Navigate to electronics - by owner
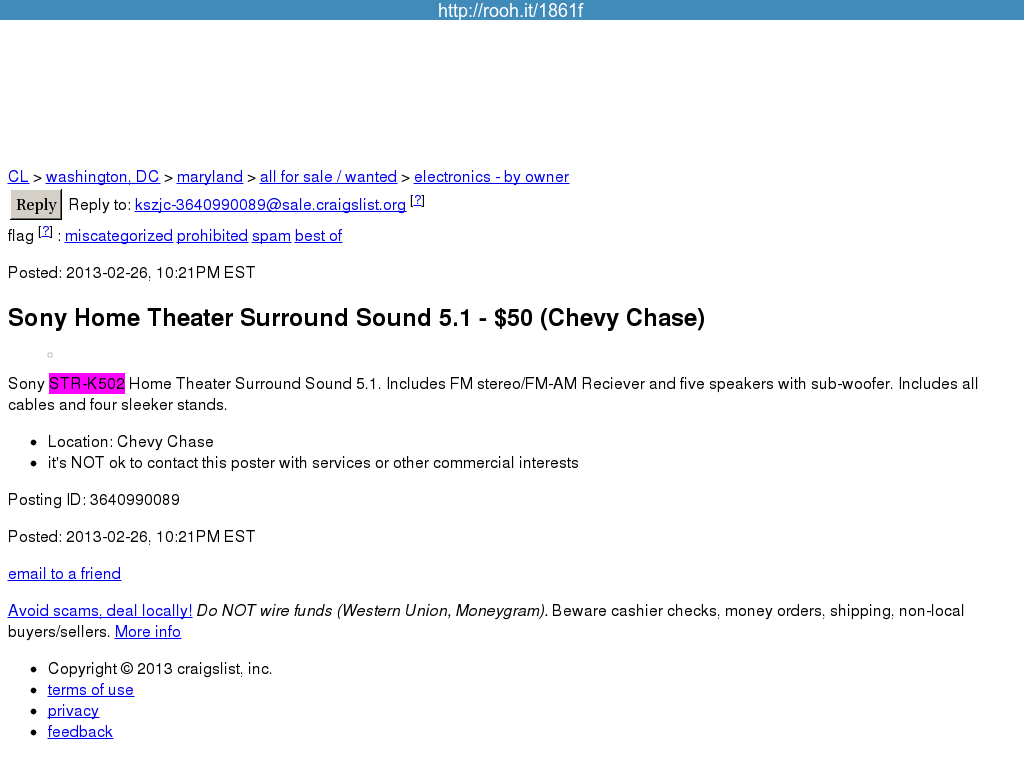The height and width of the screenshot is (768, 1024). (x=491, y=177)
